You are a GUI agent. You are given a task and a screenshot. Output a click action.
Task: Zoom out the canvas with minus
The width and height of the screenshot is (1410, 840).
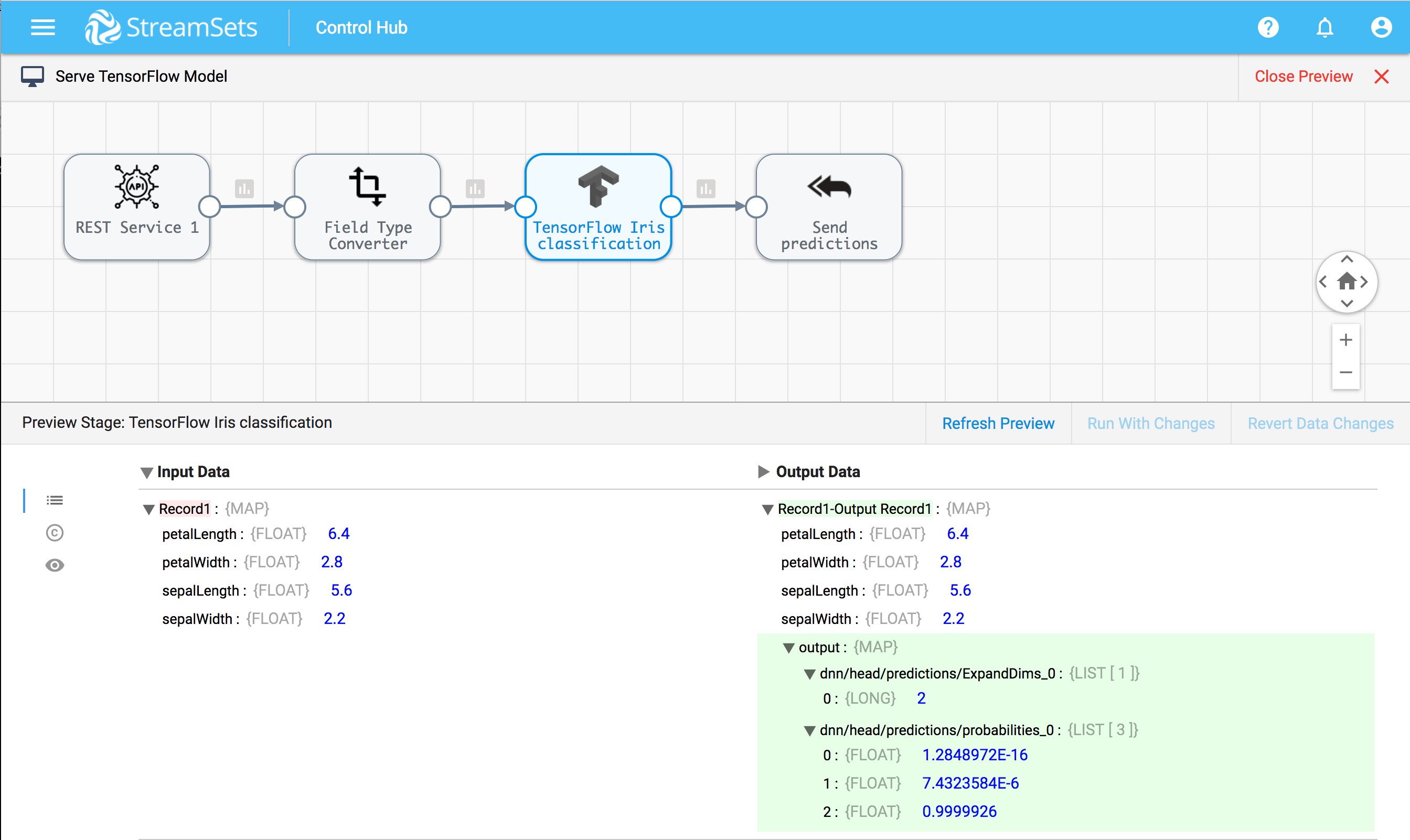1346,372
